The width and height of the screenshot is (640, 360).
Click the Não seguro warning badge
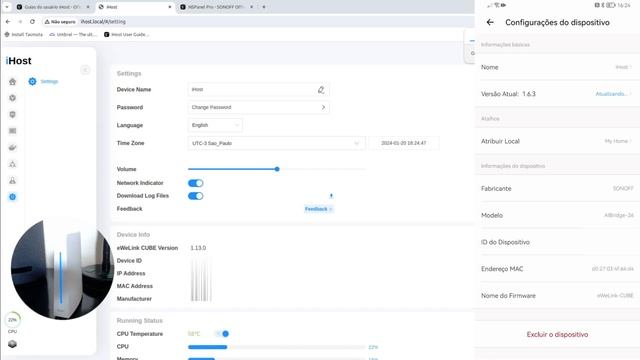(60, 22)
